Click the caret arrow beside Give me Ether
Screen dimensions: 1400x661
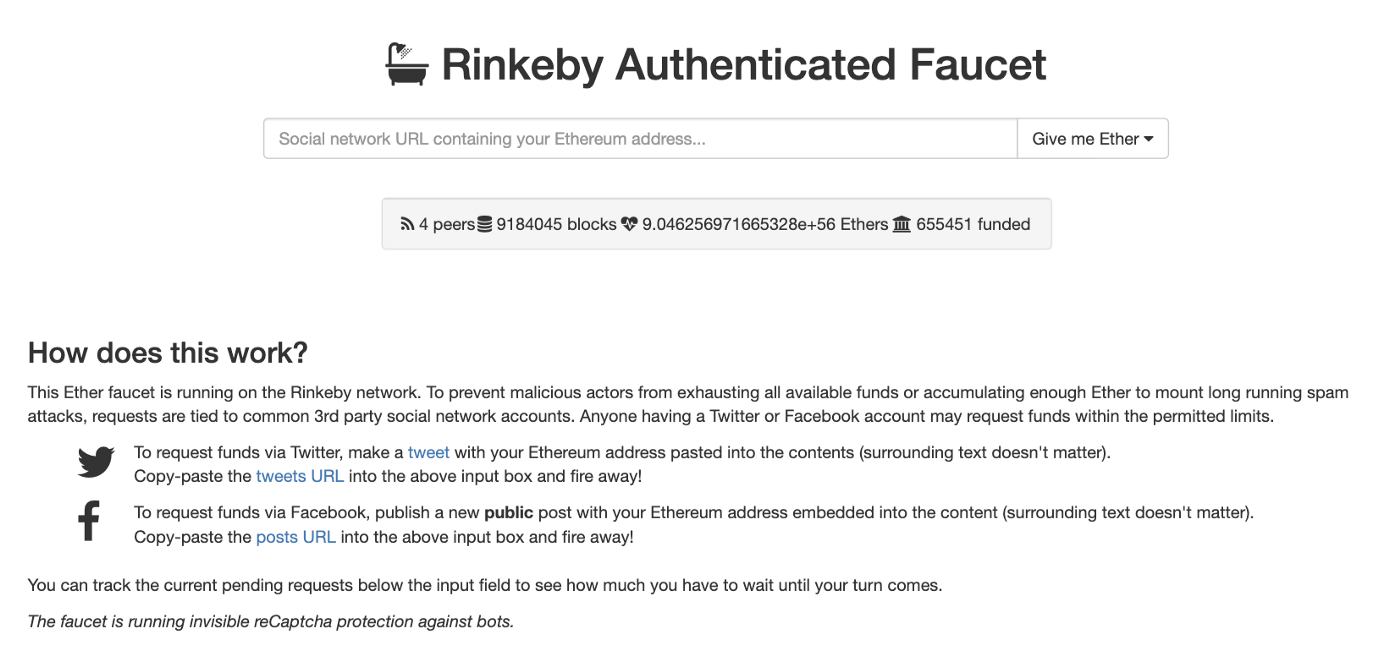(x=1149, y=139)
